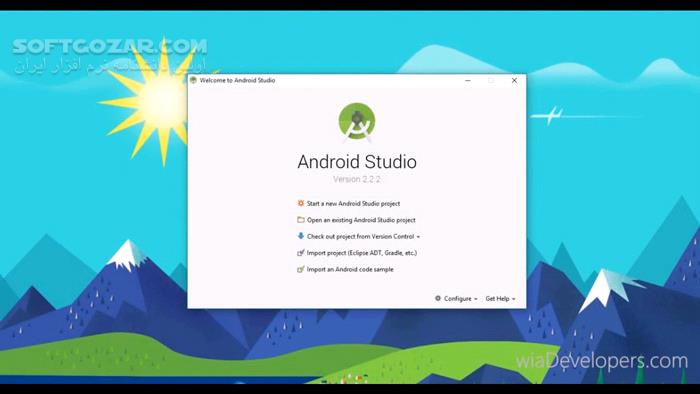Click the folder icon for opening existing project

point(301,220)
